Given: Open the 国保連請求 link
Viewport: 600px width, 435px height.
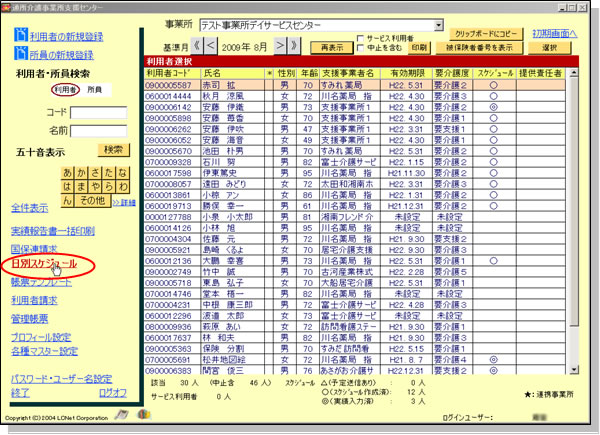Looking at the screenshot, I should [x=34, y=249].
